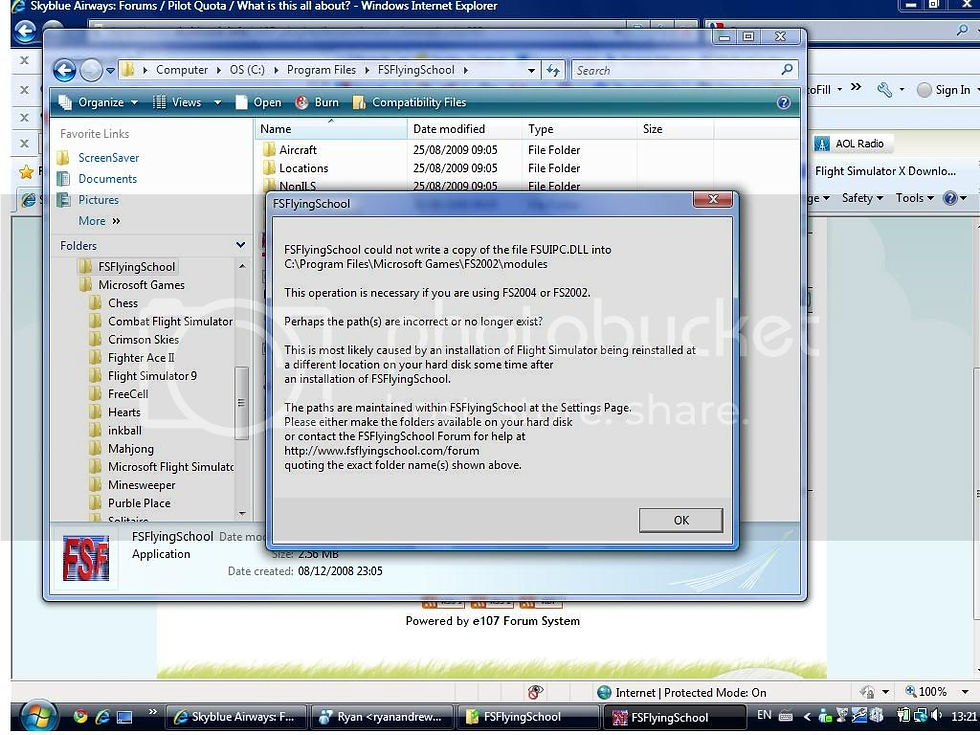Click the Burn toolbar button
This screenshot has height=735, width=980.
coord(317,102)
